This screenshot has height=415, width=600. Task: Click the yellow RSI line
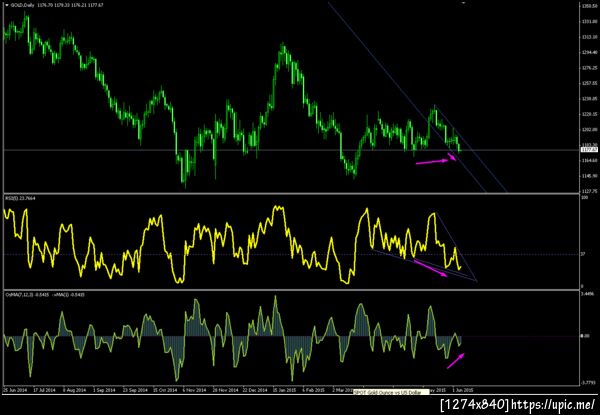(x=230, y=245)
